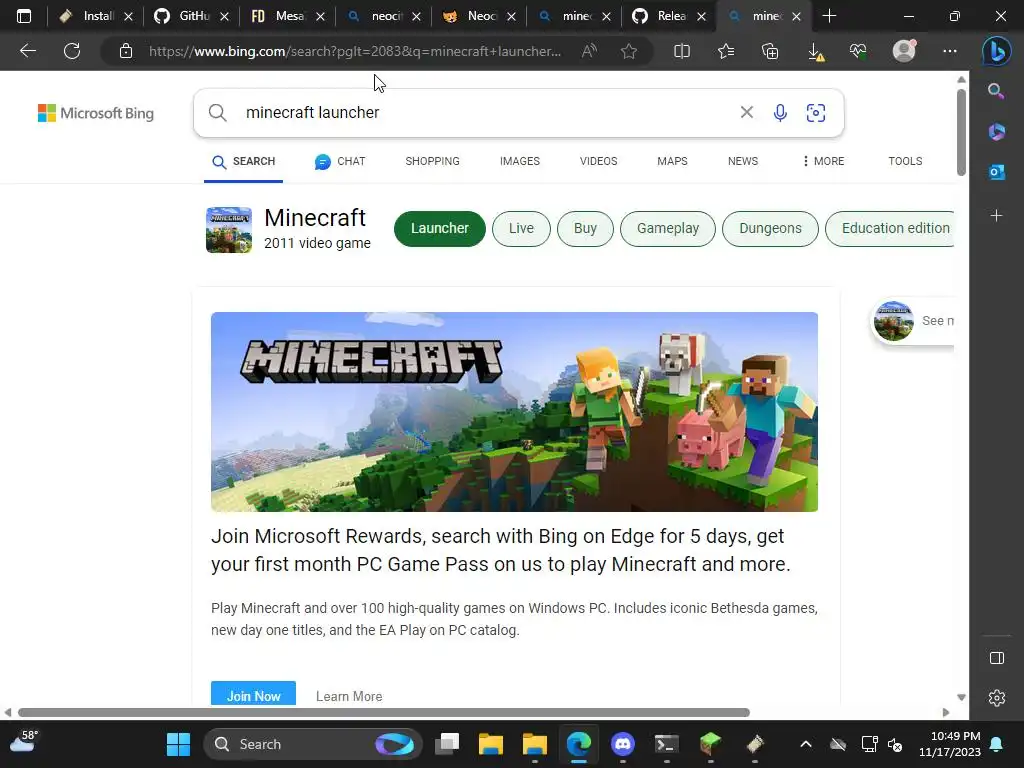Open search TOOLS options
Viewport: 1024px width, 768px height.
coord(905,161)
